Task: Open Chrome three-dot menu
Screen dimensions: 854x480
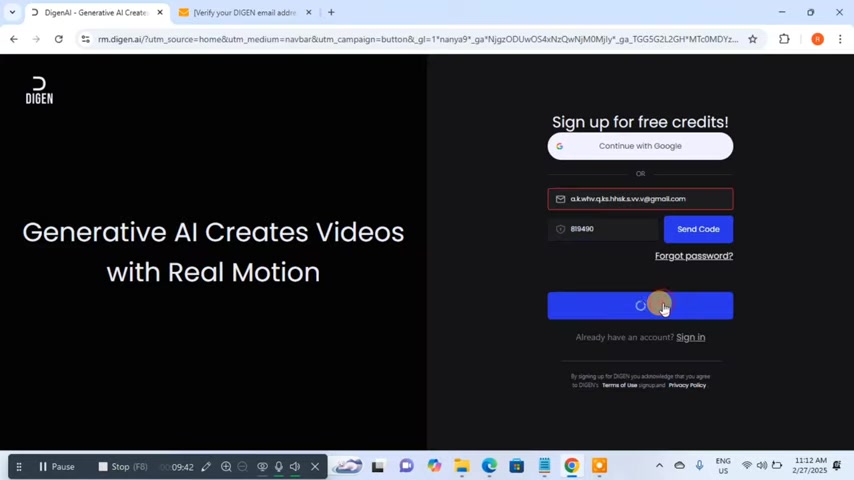Action: (x=840, y=39)
